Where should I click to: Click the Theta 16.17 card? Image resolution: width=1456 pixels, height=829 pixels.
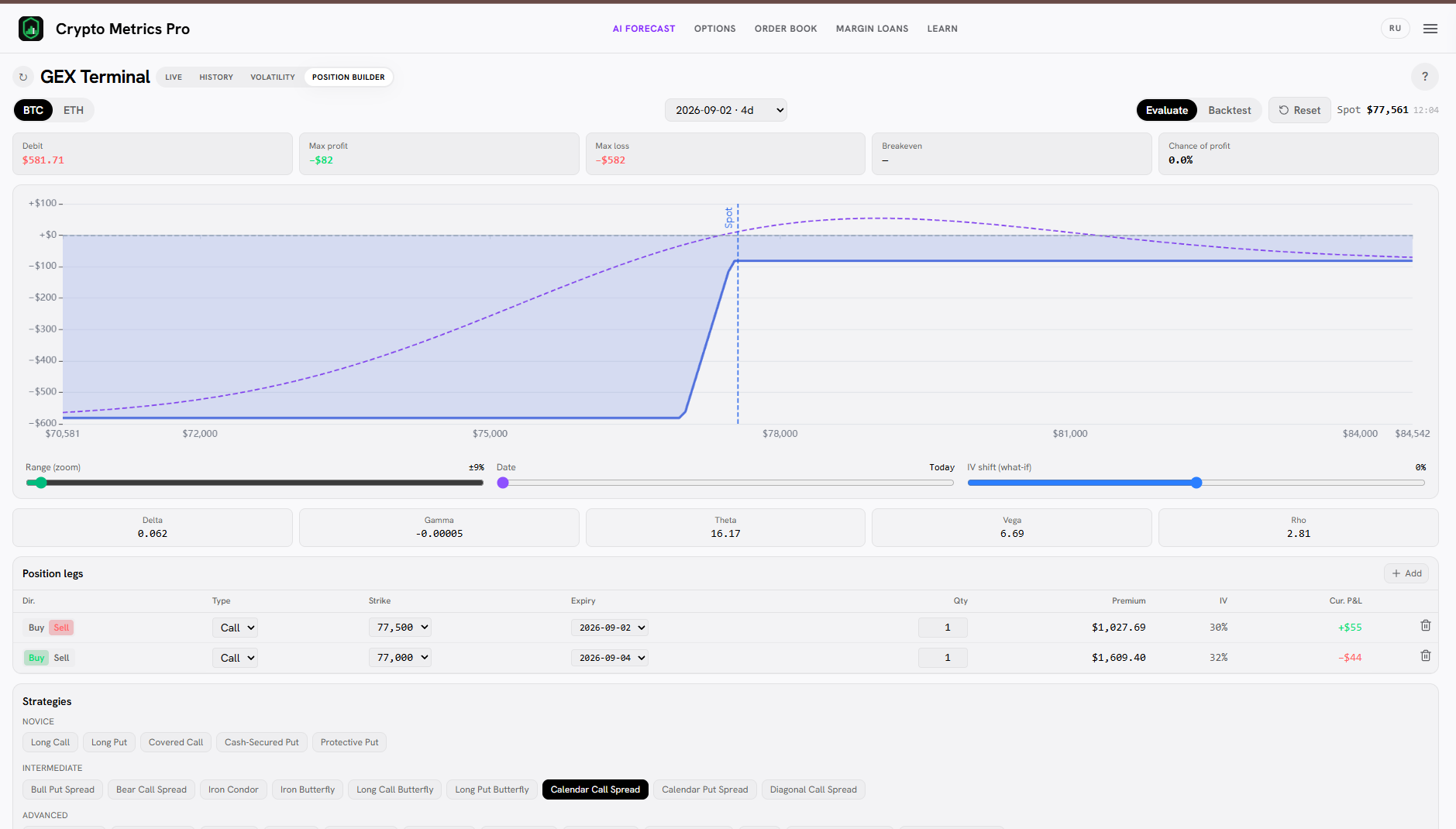click(x=725, y=528)
